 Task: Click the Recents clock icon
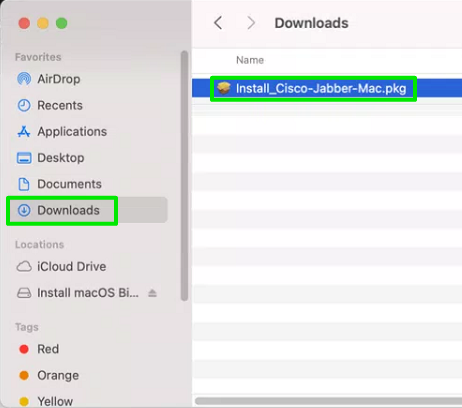pos(24,105)
